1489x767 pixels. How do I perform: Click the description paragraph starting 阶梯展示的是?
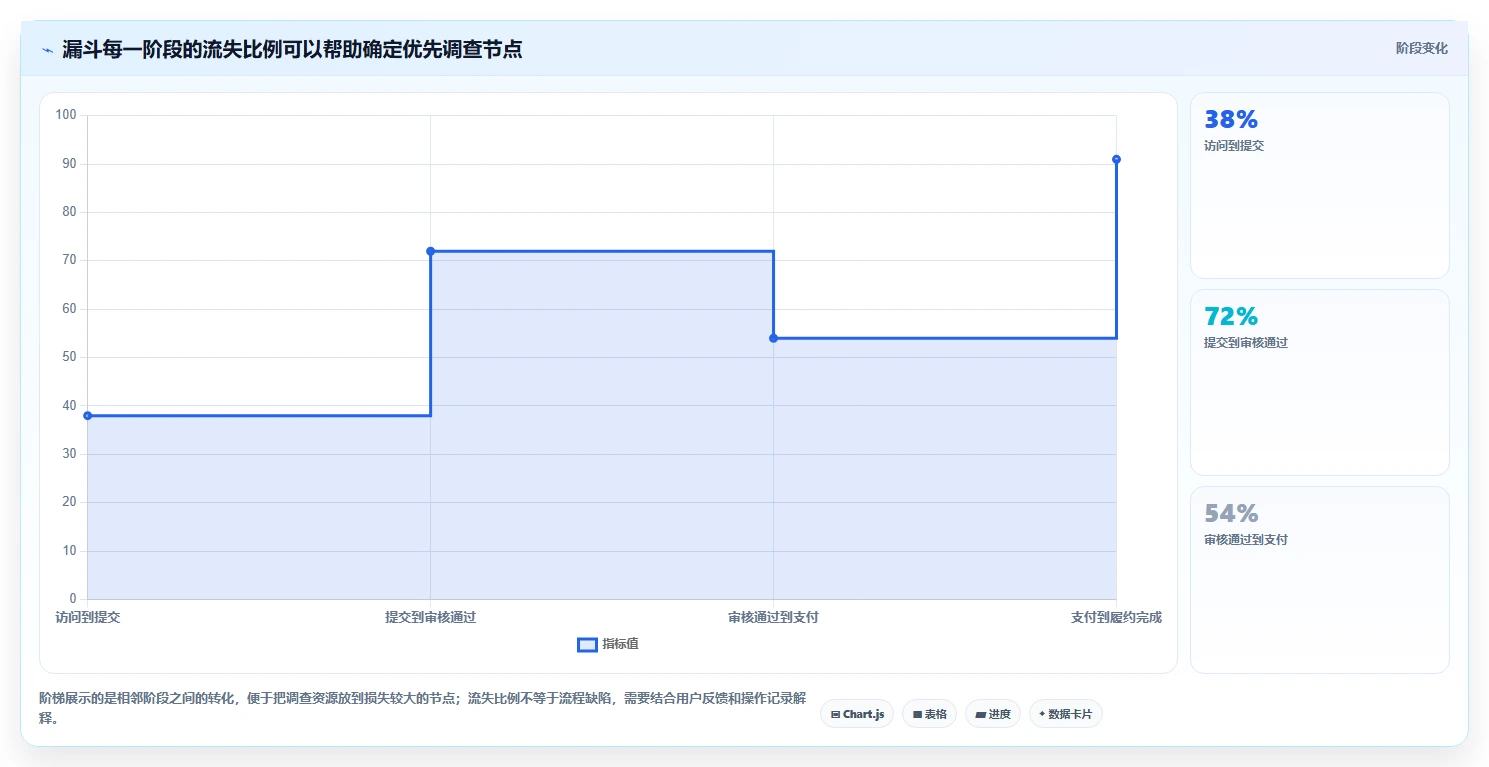pos(422,708)
